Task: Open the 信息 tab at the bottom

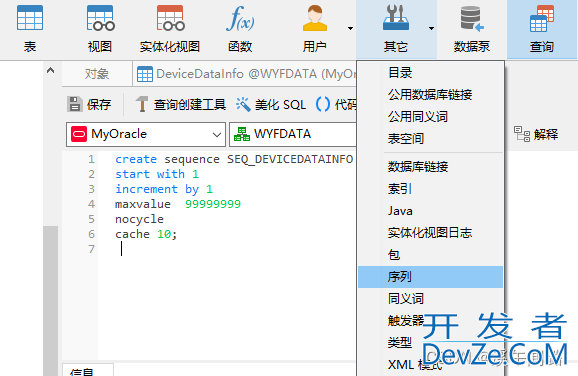Action: [x=88, y=370]
